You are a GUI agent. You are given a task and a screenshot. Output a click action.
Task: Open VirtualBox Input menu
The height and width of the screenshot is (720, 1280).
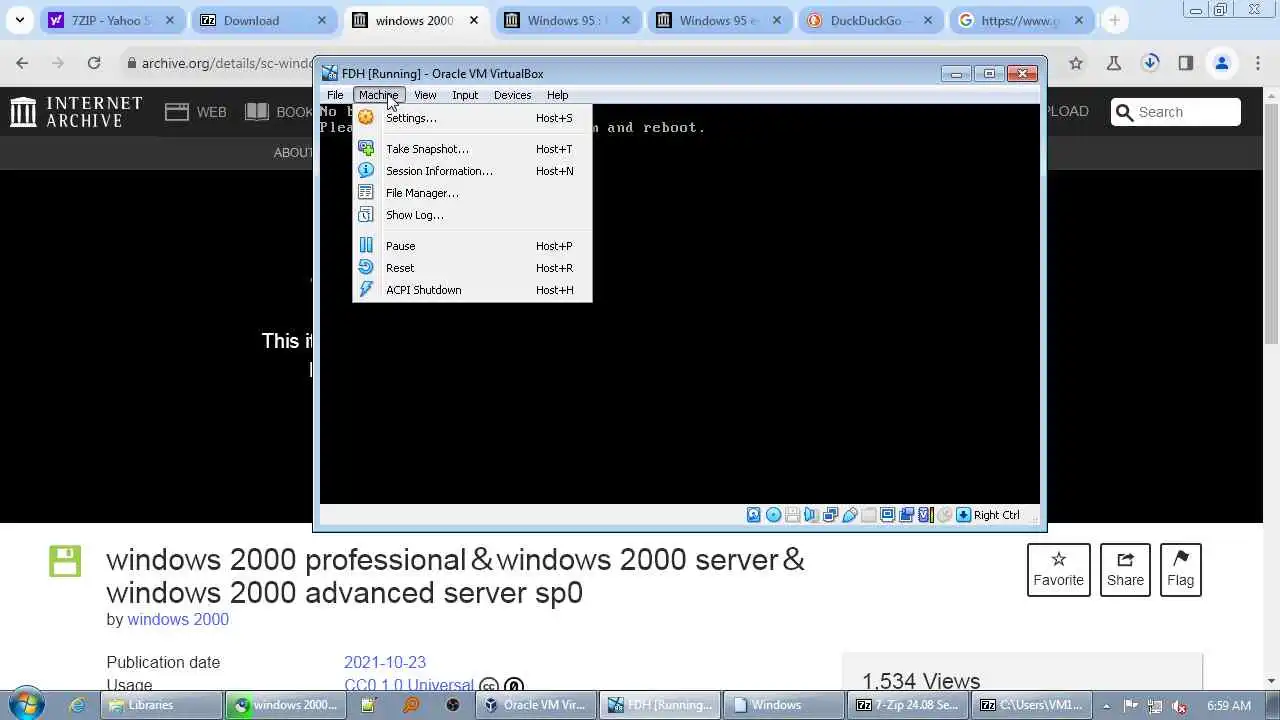[x=465, y=95]
